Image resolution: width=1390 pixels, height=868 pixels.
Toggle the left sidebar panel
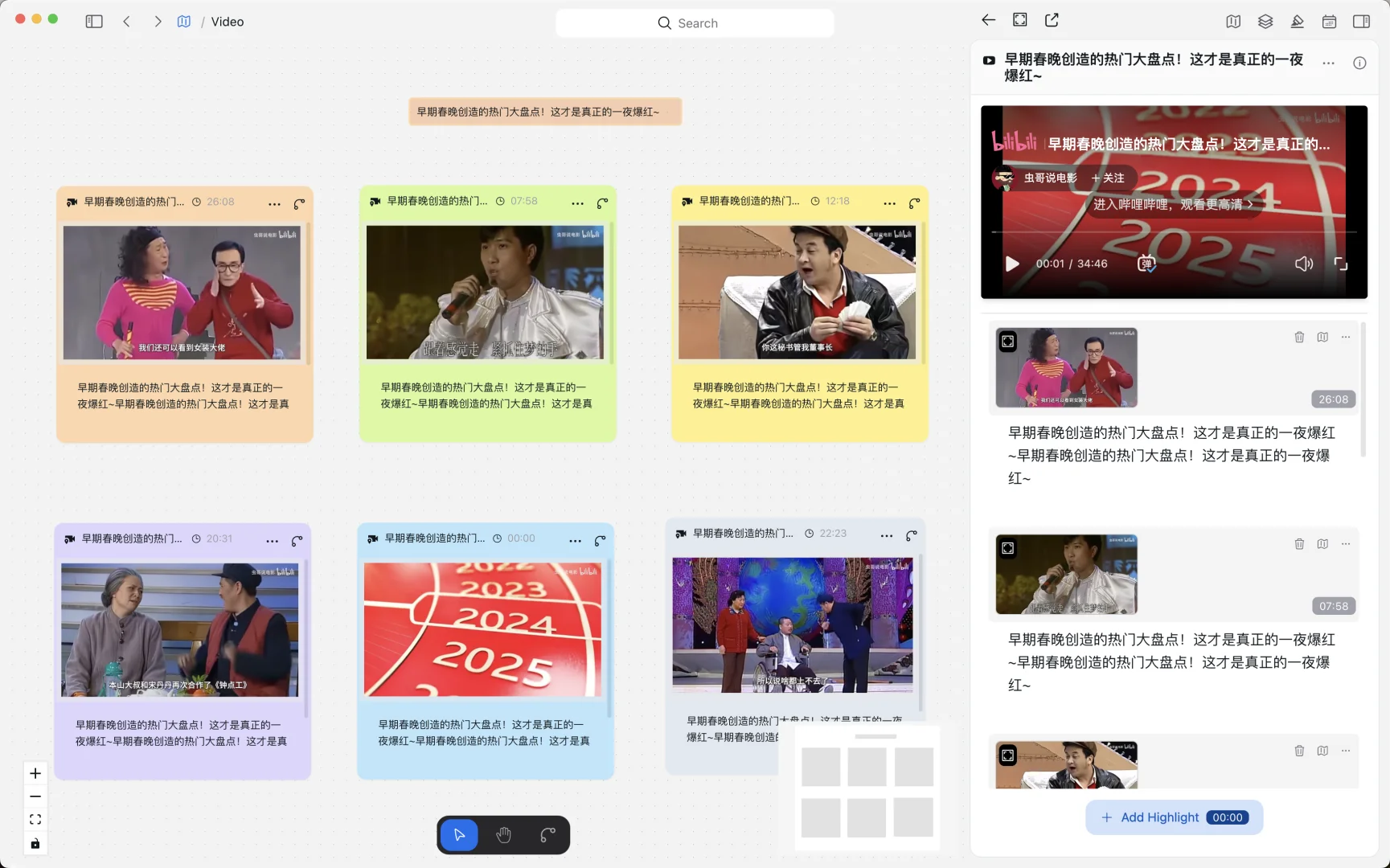pyautogui.click(x=94, y=22)
